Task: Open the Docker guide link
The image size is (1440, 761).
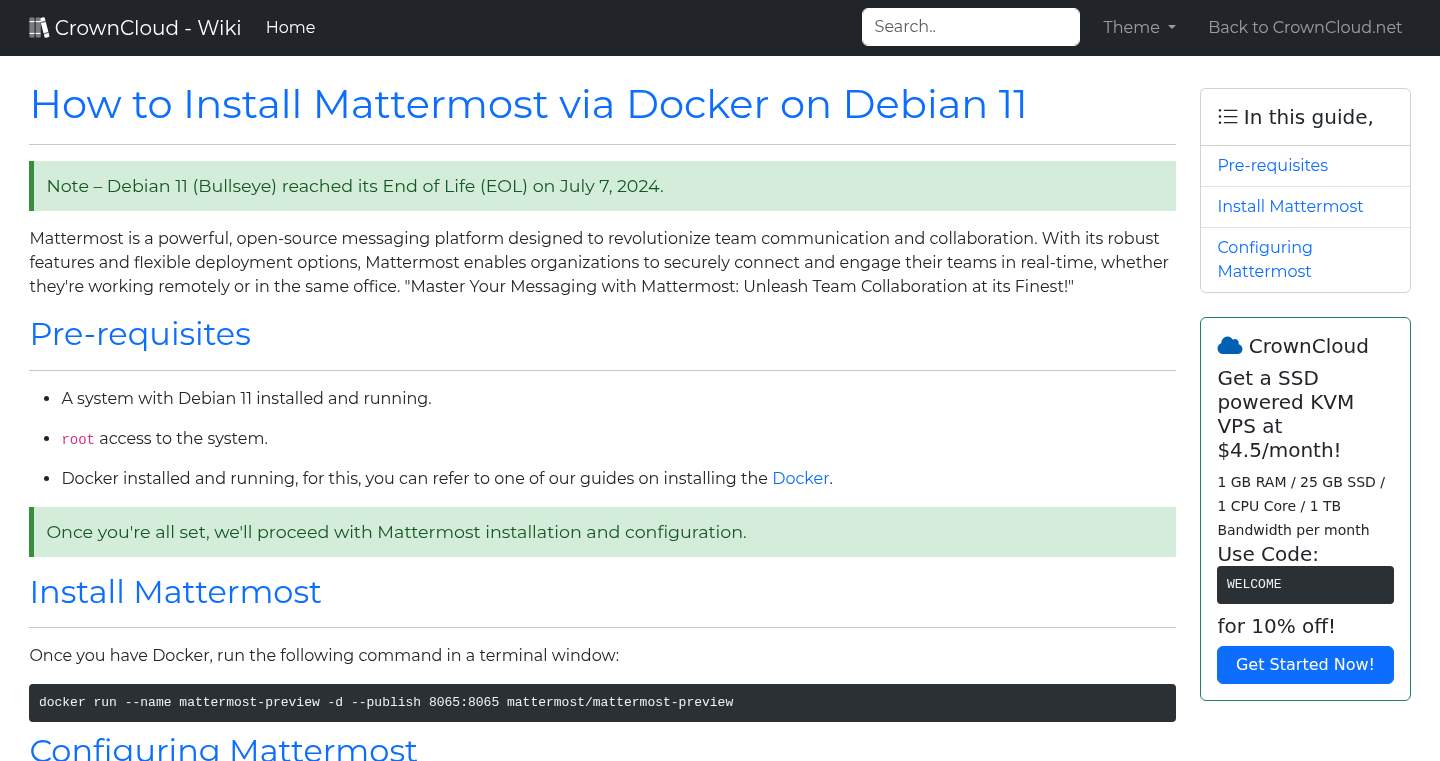Action: click(800, 478)
